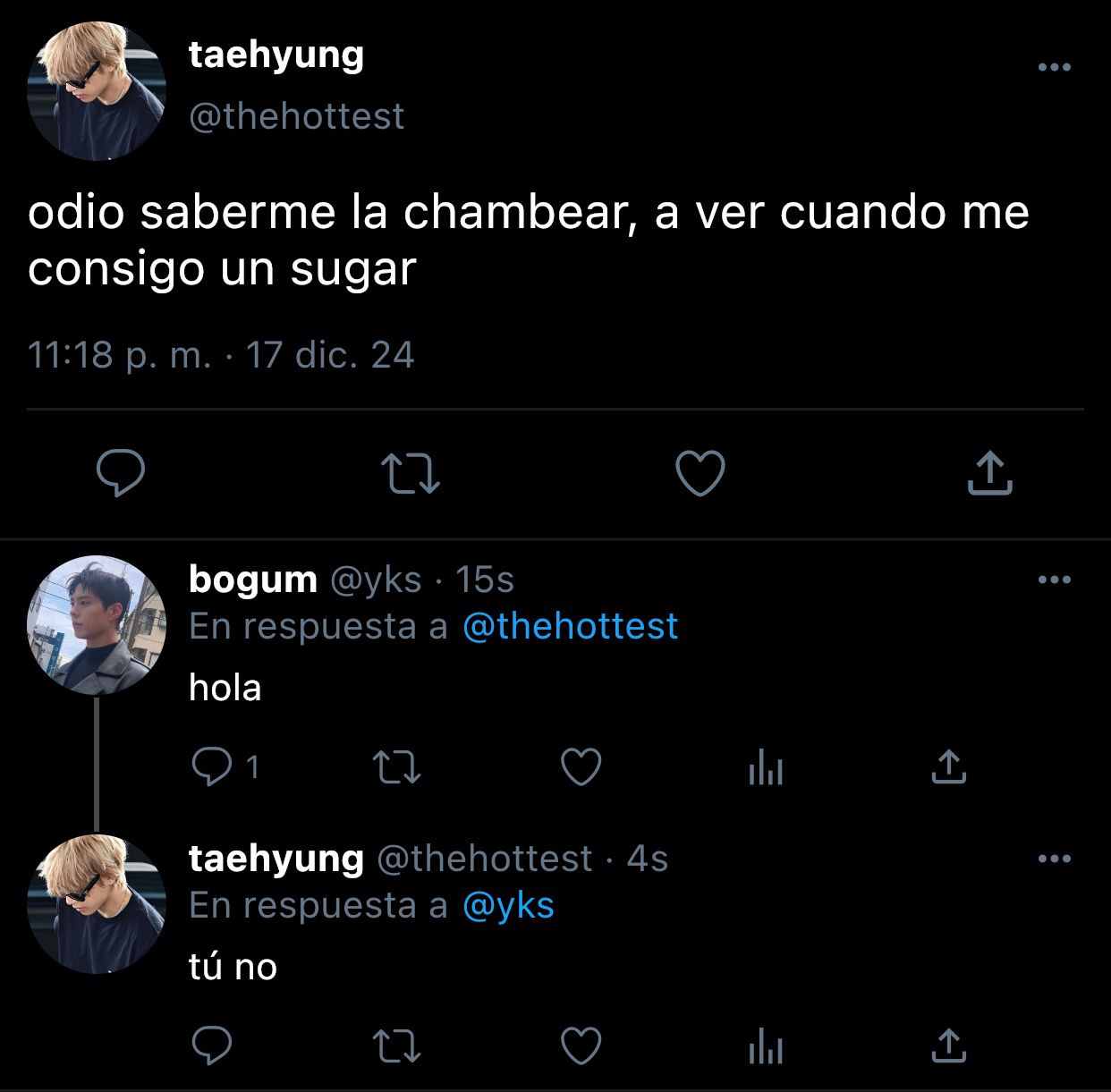The image size is (1111, 1092).
Task: Open more options on "tú no" reply
Action: 1055,859
